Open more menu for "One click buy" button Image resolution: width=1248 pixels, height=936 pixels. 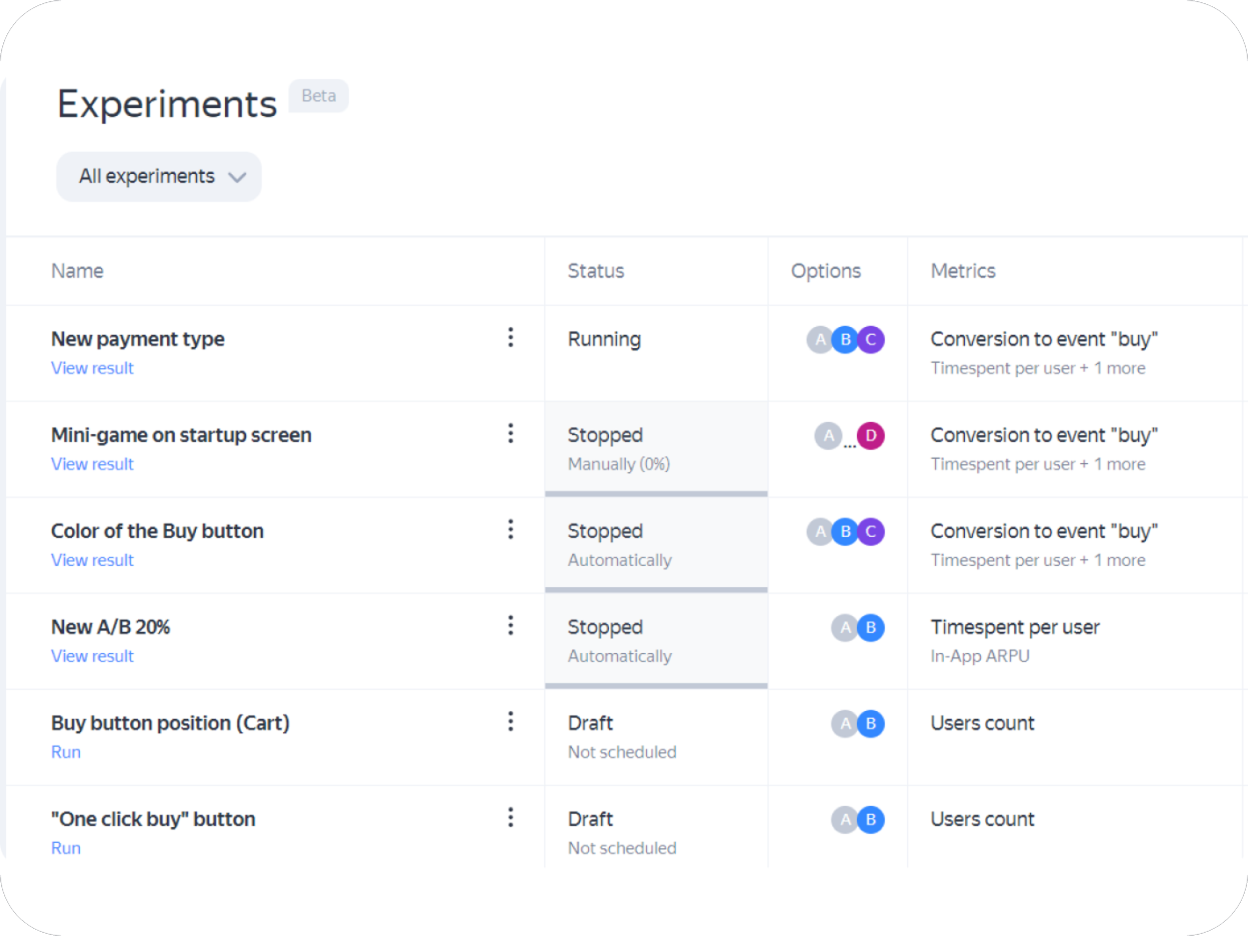pyautogui.click(x=510, y=818)
